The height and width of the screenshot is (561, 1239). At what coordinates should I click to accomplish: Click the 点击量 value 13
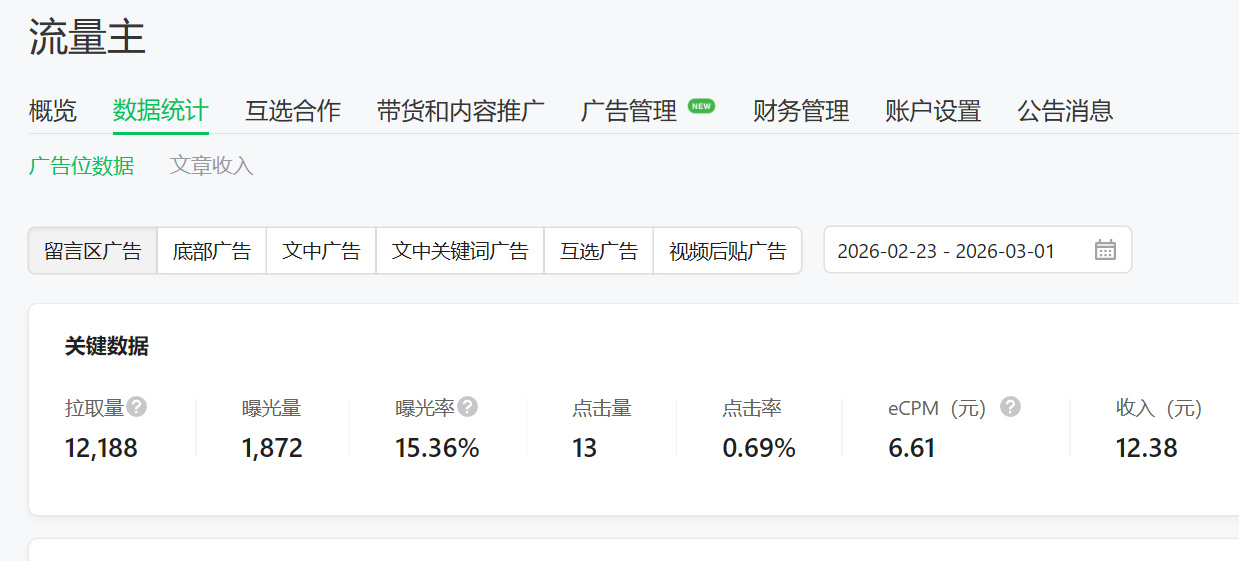click(x=585, y=448)
